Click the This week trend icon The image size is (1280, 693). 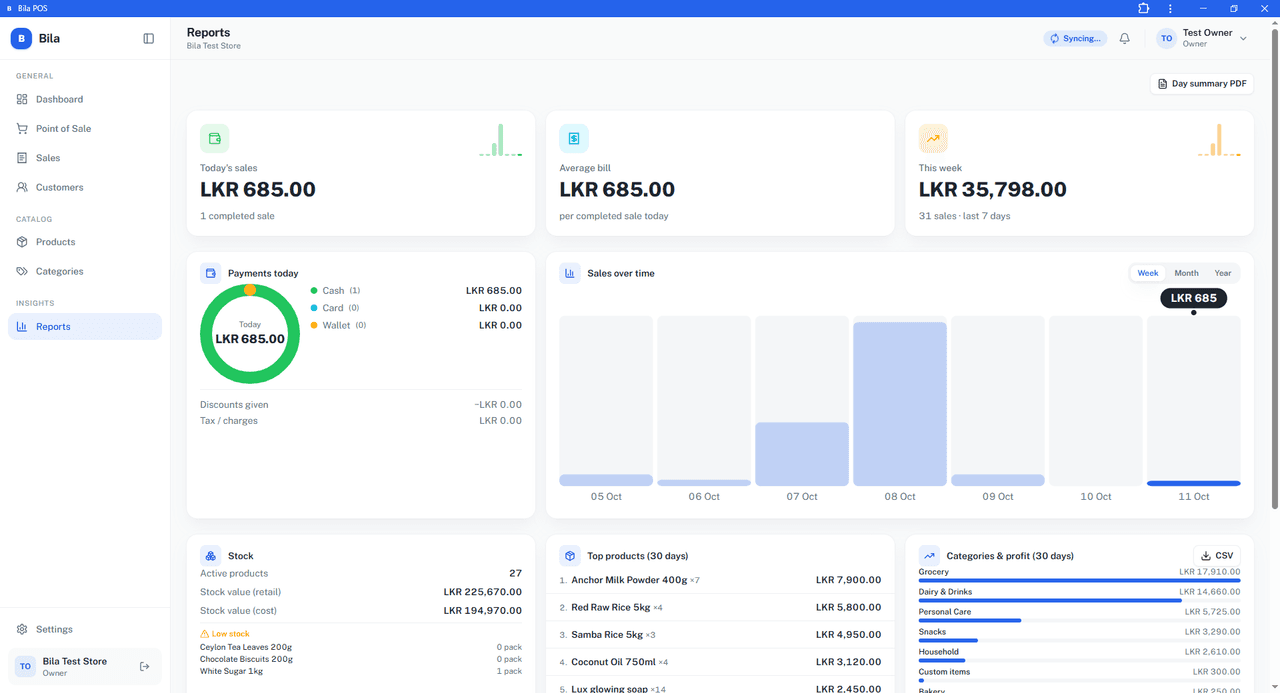click(x=933, y=139)
